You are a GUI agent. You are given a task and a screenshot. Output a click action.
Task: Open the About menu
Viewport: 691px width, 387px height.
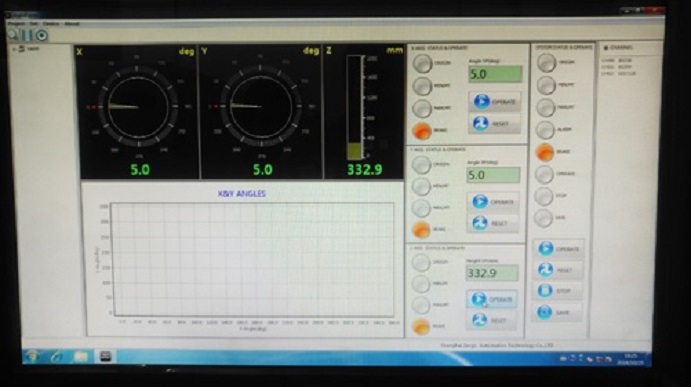pos(72,23)
